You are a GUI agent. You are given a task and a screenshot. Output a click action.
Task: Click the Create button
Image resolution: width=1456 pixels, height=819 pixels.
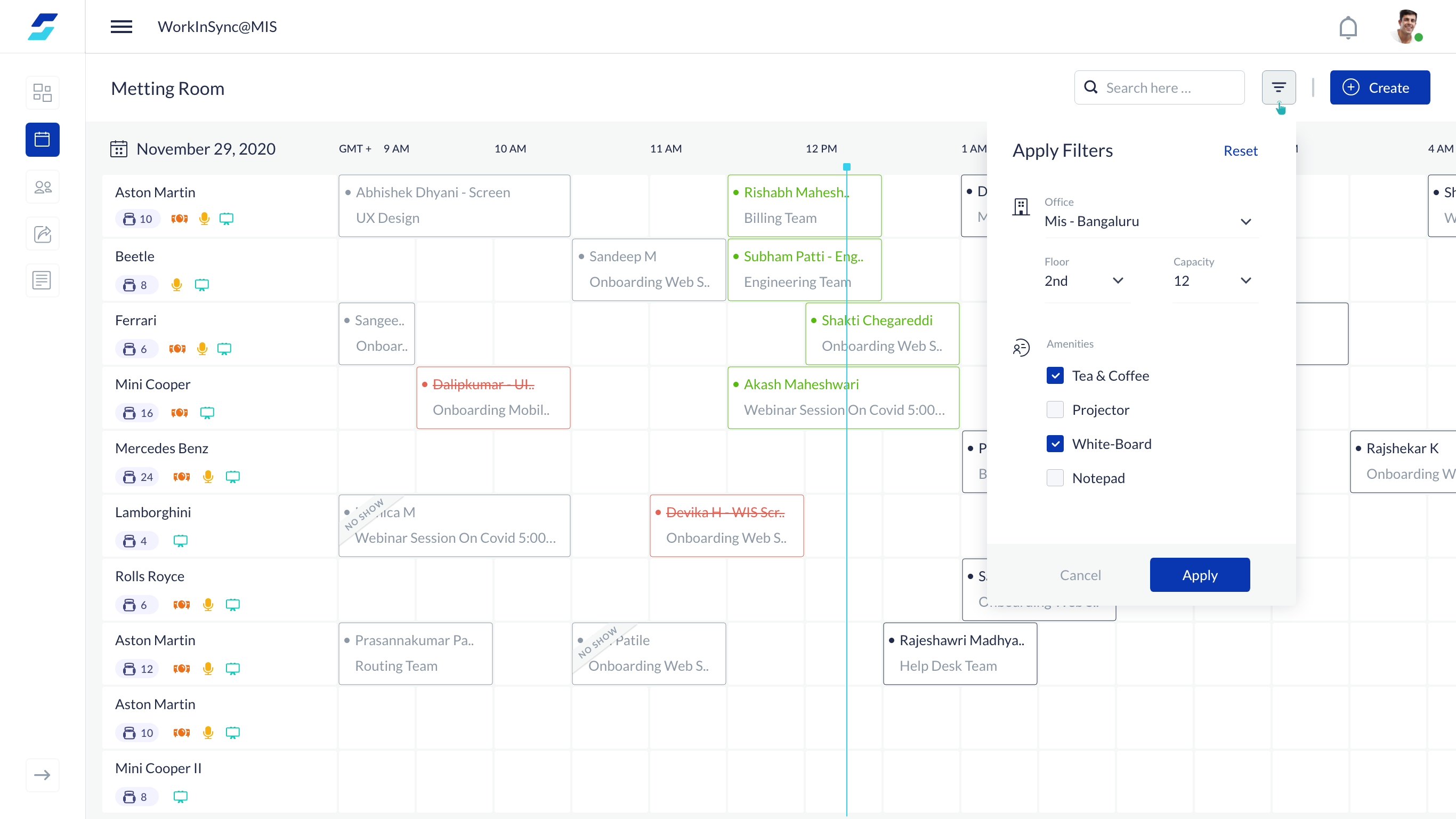click(1379, 87)
